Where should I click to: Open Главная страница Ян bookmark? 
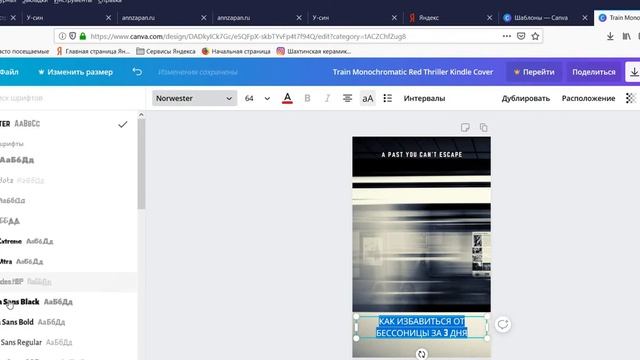[93, 51]
